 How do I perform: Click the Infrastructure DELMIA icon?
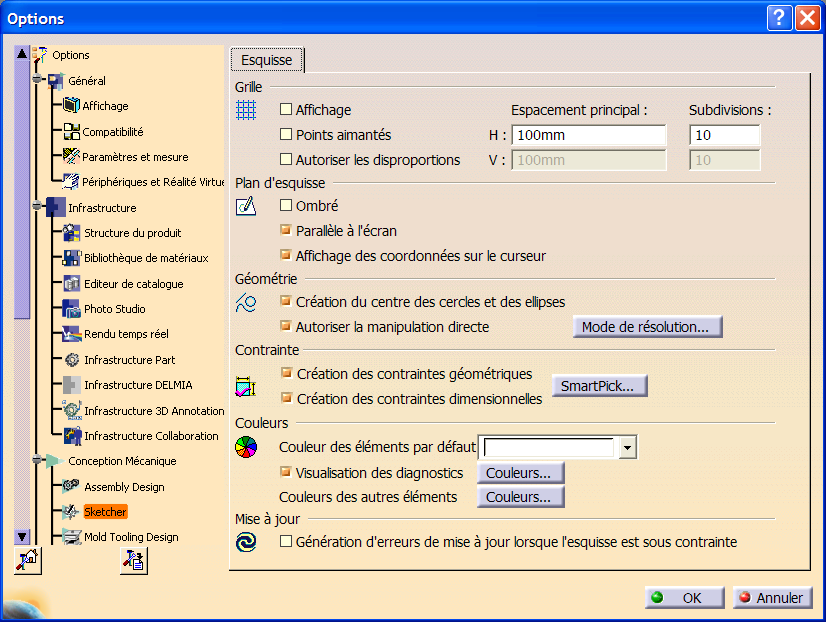coord(72,385)
